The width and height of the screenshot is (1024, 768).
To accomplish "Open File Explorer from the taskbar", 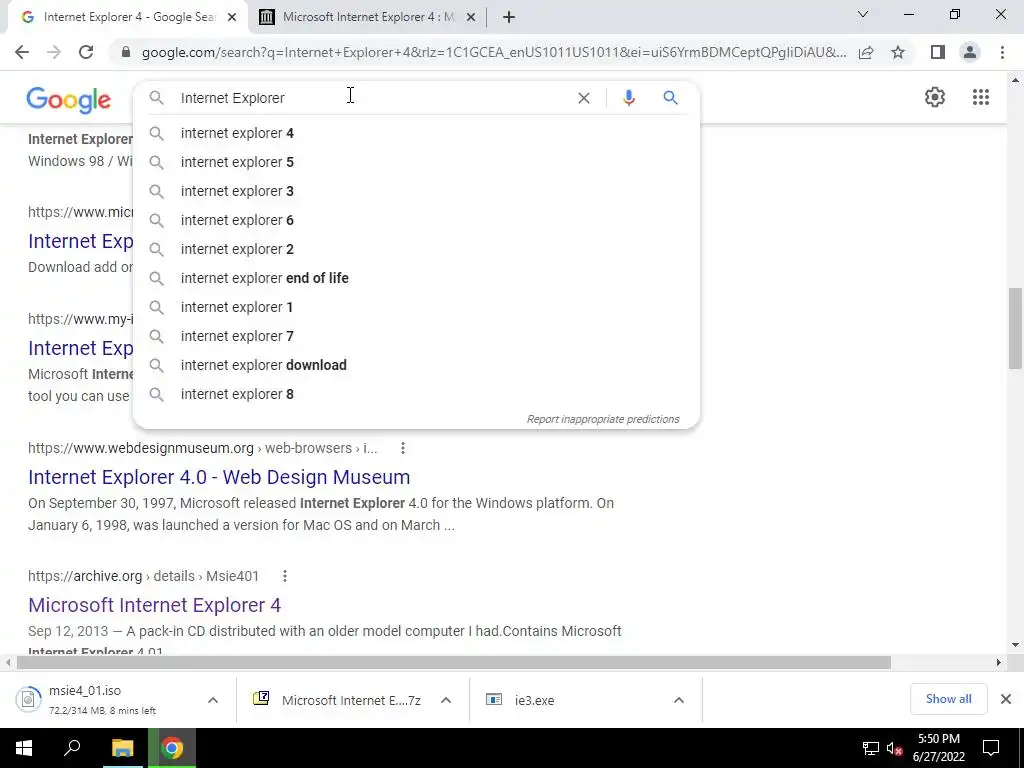I will (122, 748).
